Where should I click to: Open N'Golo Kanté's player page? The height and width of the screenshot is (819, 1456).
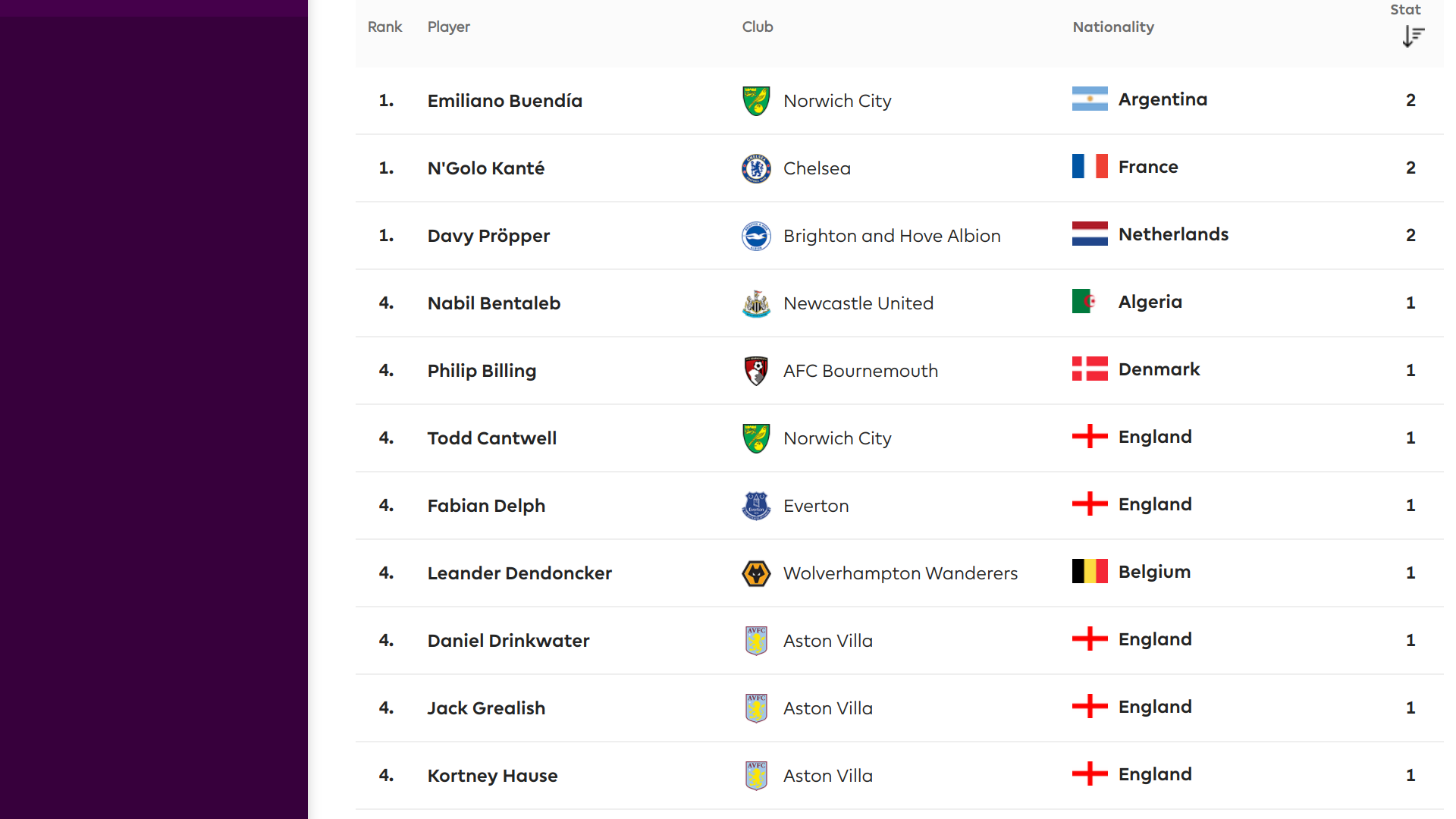486,168
